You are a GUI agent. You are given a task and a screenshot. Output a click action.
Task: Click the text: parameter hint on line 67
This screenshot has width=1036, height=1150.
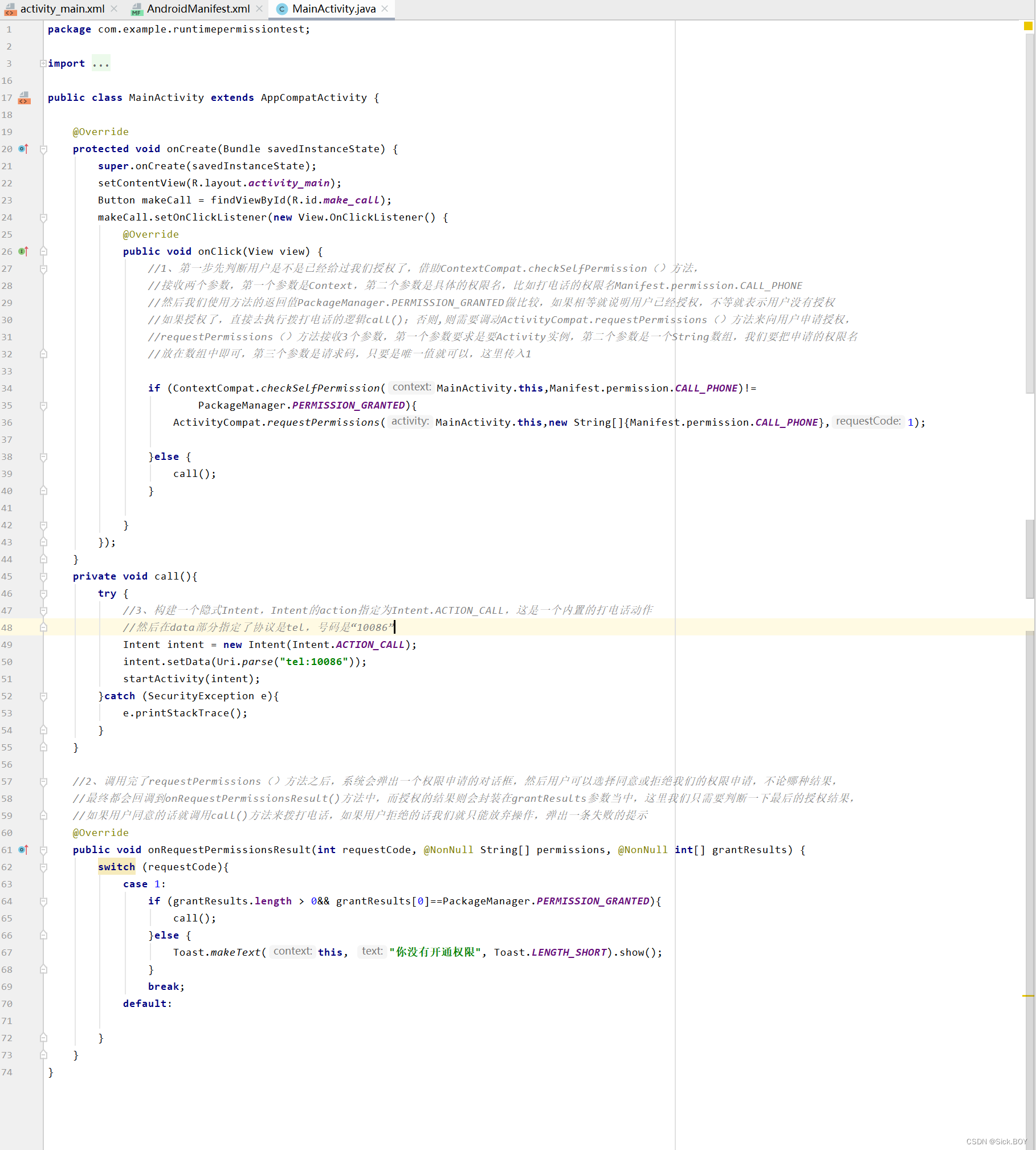click(372, 952)
